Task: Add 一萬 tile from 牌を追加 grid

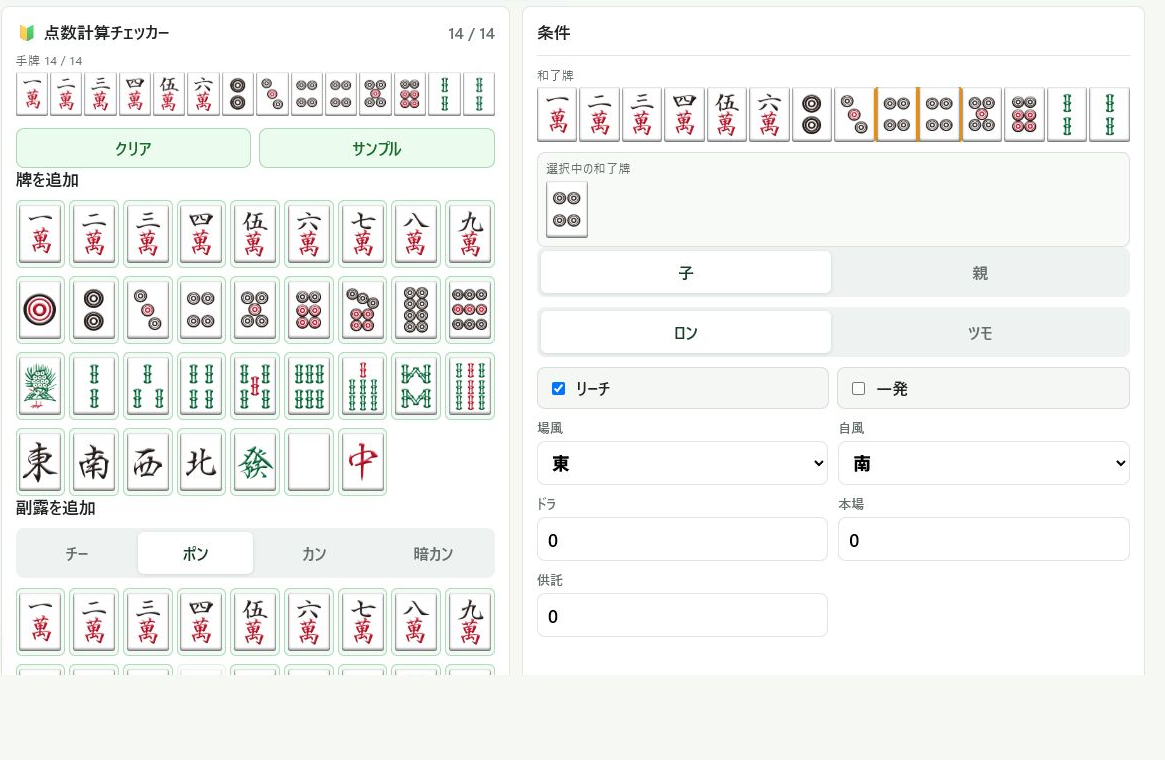Action: (x=40, y=234)
